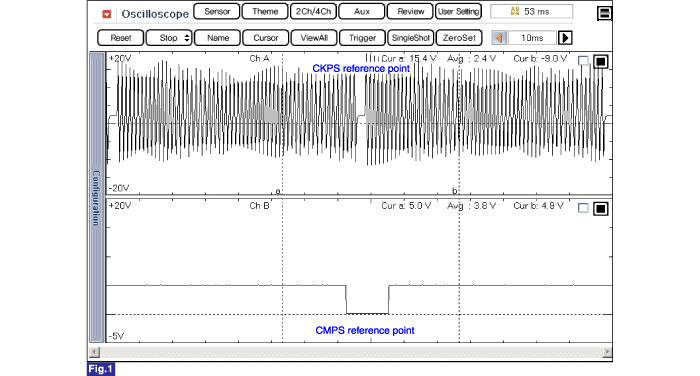This screenshot has width=700, height=376.
Task: Click the Cursor button
Action: click(266, 38)
